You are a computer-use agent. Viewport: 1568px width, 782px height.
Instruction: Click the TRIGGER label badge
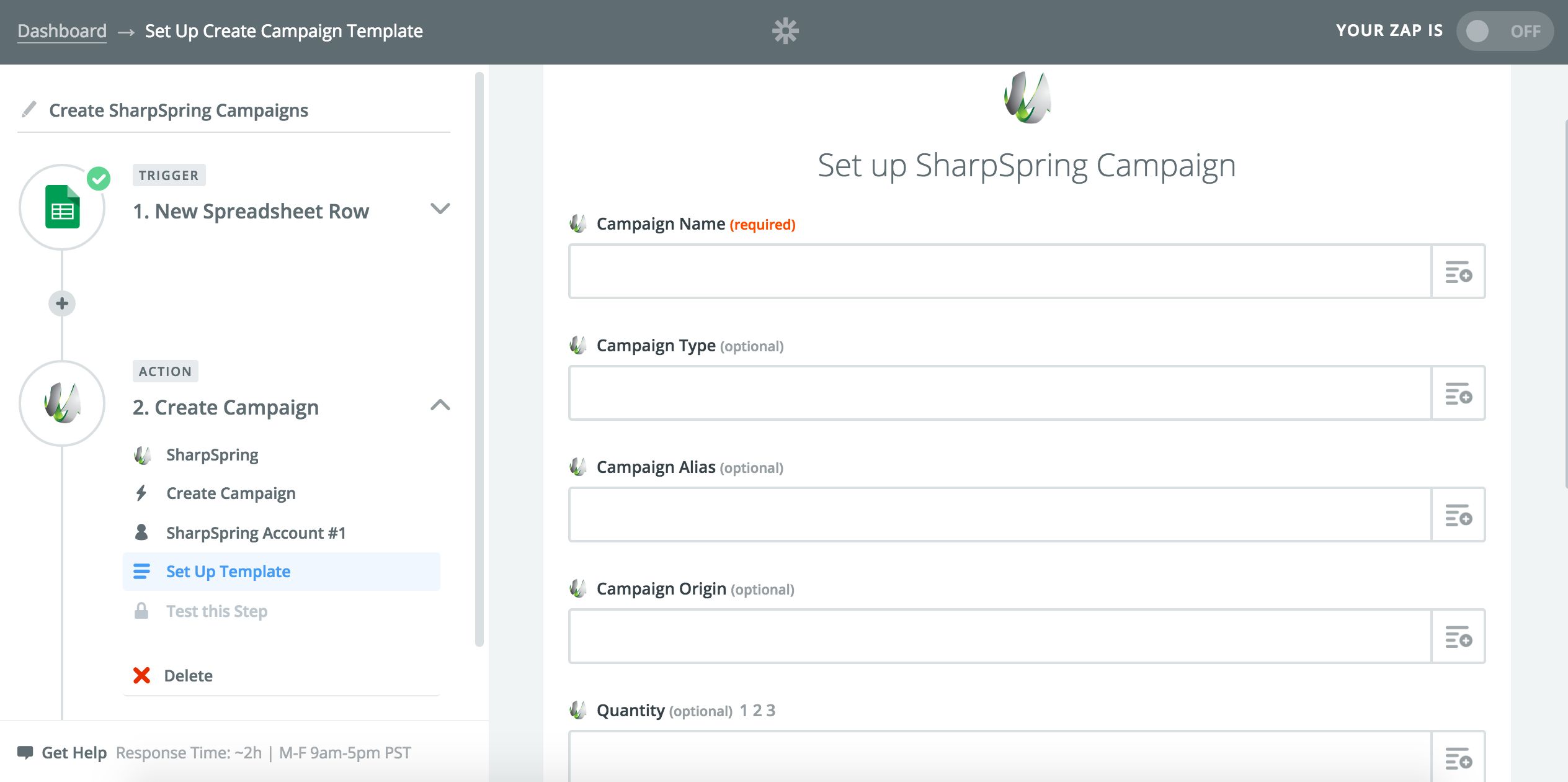click(169, 176)
